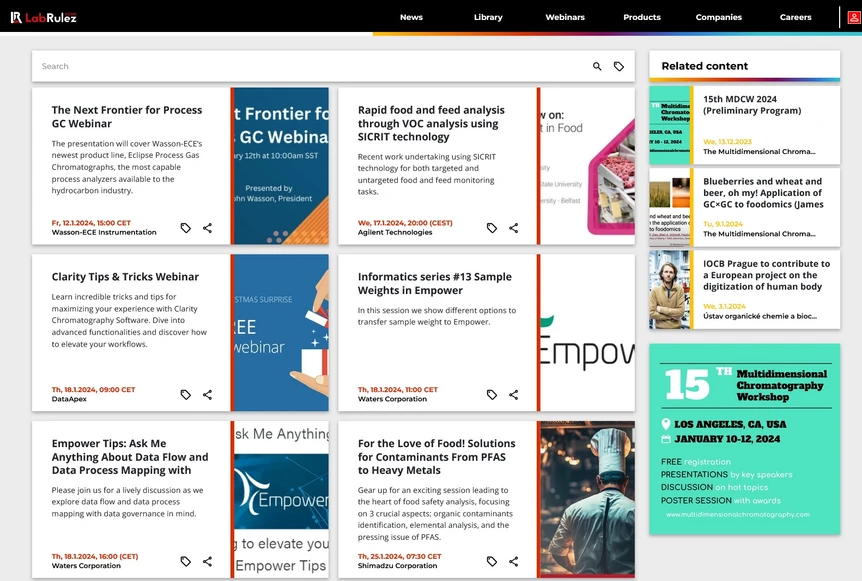Click the date Th, 18.1.2024, 11:00 CET
The image size is (862, 581).
point(398,390)
